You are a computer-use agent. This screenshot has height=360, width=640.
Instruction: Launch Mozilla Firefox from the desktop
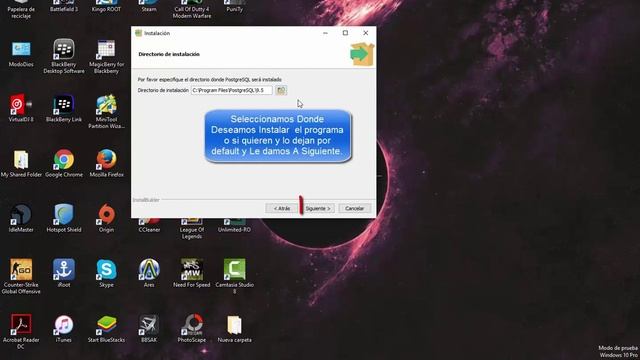tap(106, 163)
